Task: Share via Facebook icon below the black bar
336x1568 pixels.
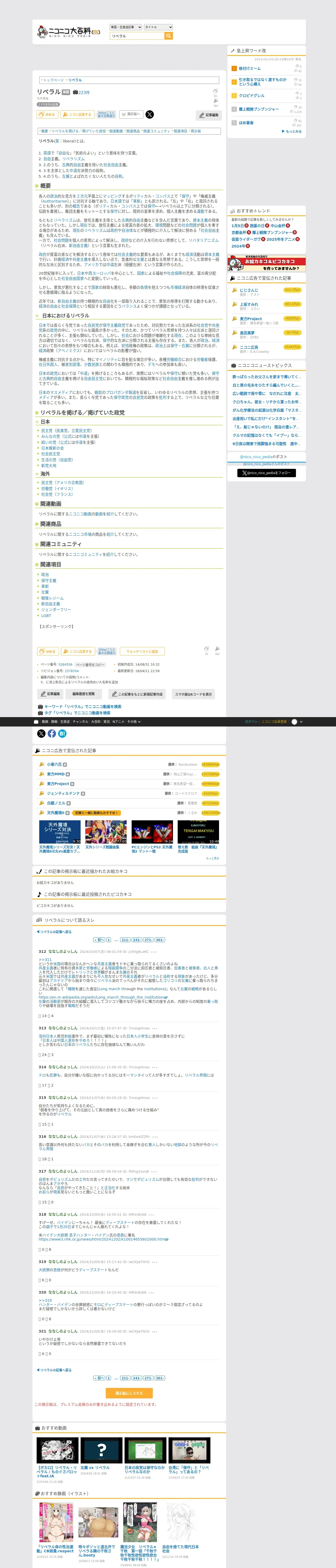Action: [52, 734]
